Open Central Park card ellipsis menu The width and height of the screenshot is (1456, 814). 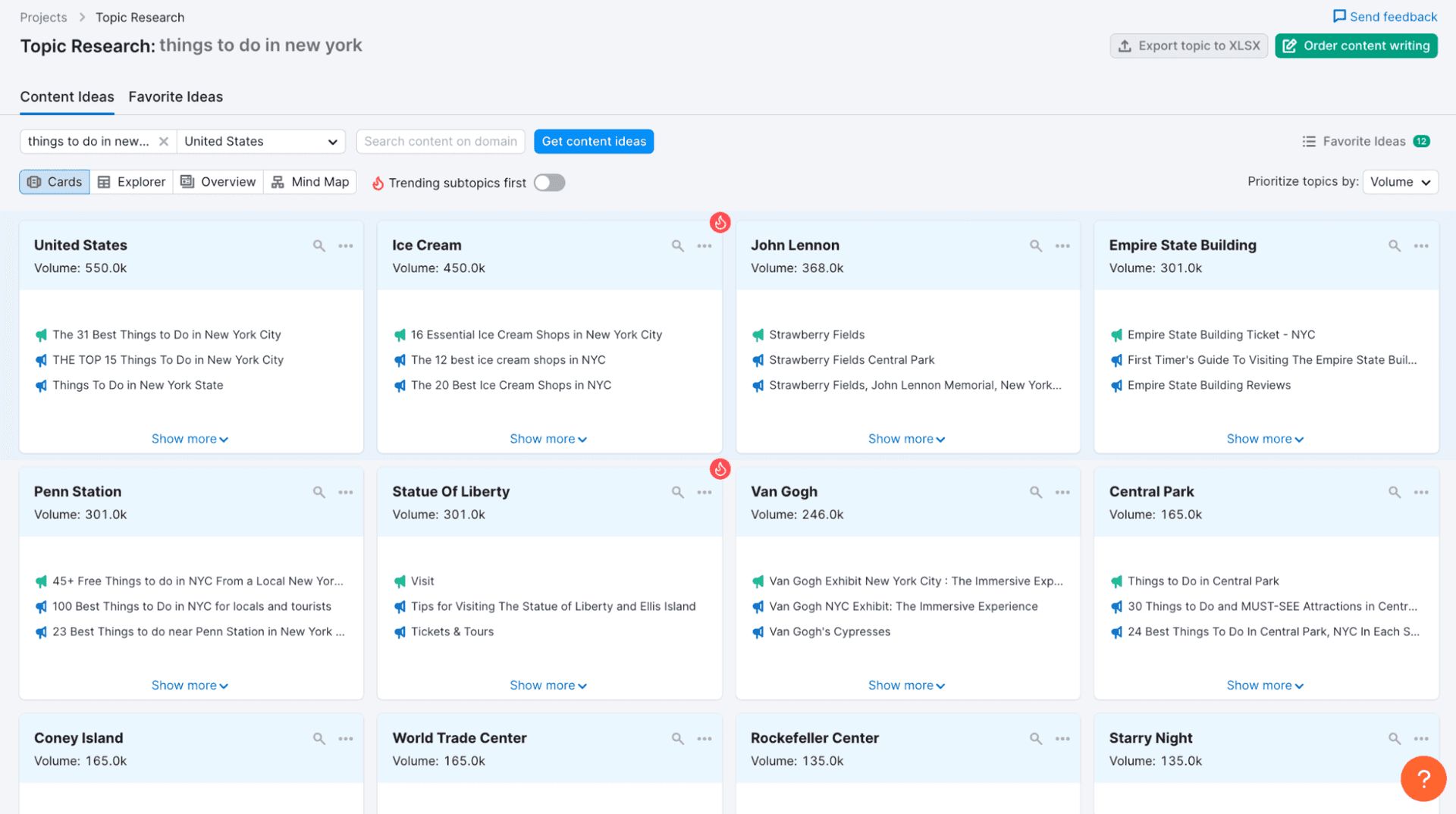click(1421, 492)
